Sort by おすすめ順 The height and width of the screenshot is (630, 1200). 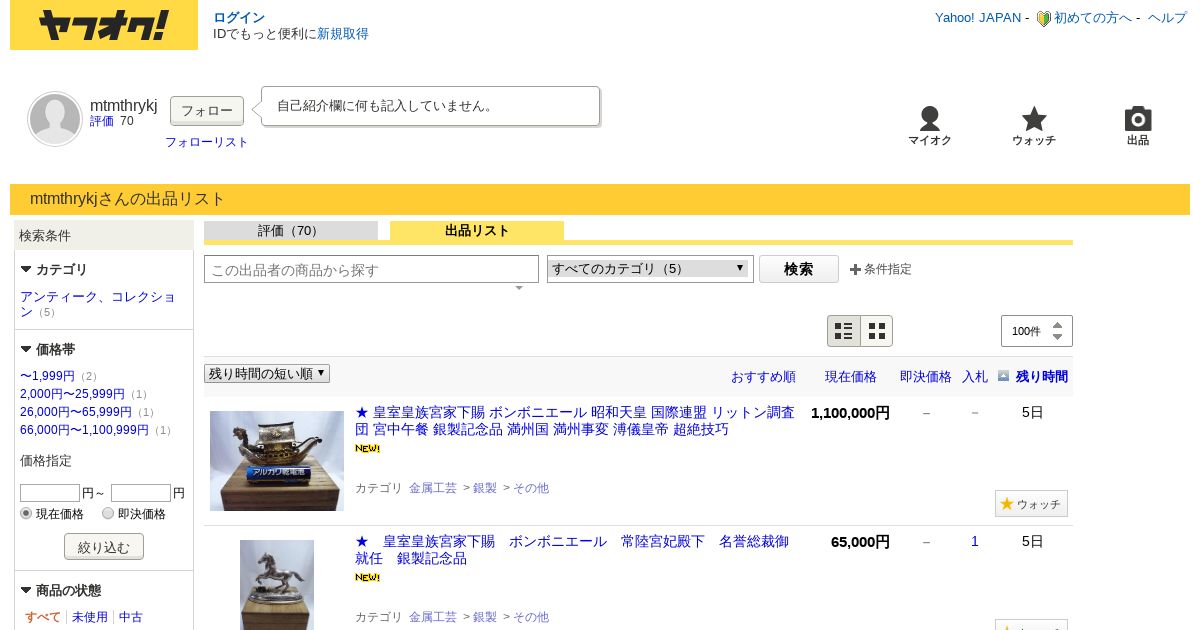(x=763, y=377)
